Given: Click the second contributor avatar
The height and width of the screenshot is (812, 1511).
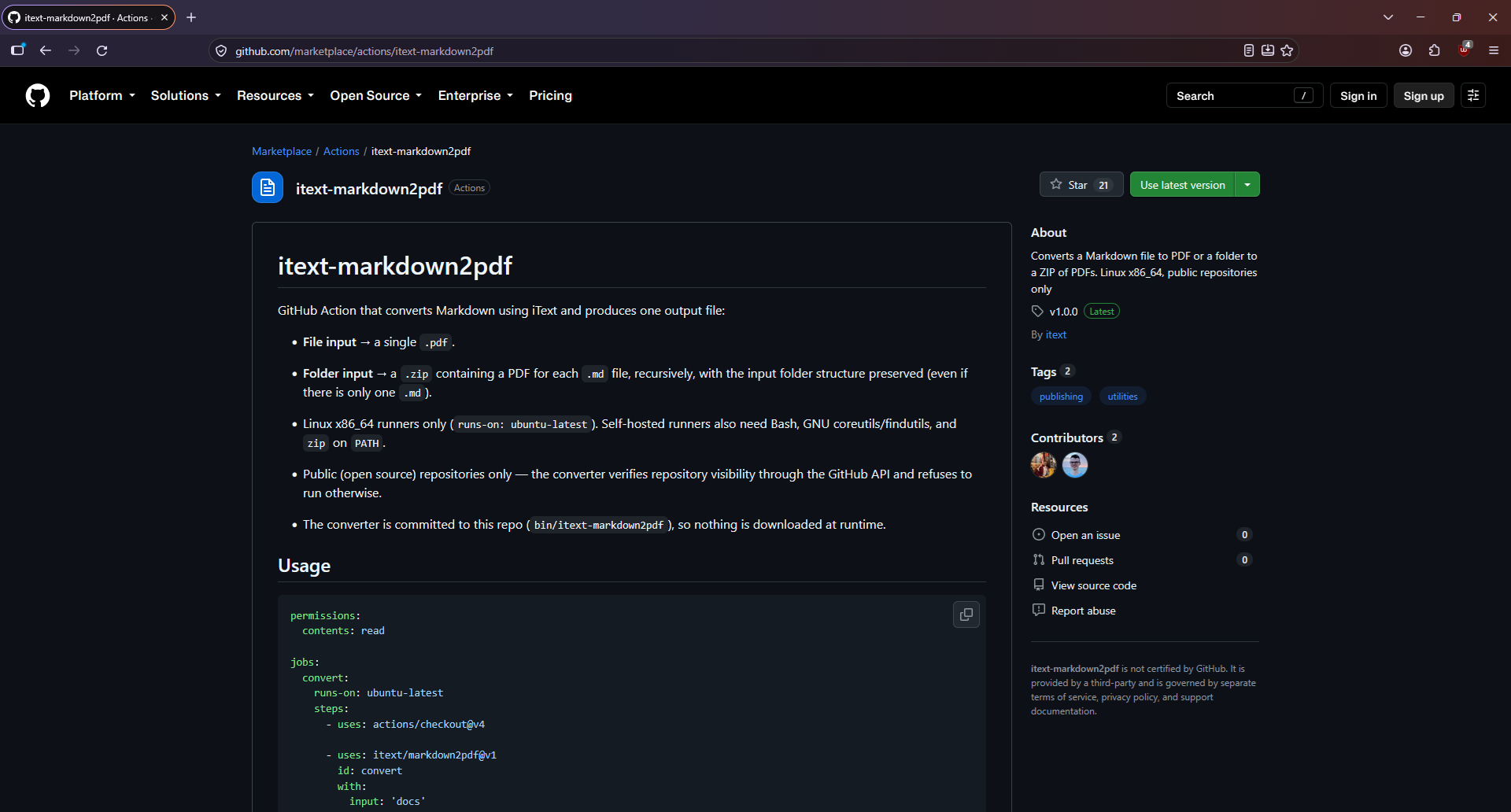Looking at the screenshot, I should [1075, 465].
